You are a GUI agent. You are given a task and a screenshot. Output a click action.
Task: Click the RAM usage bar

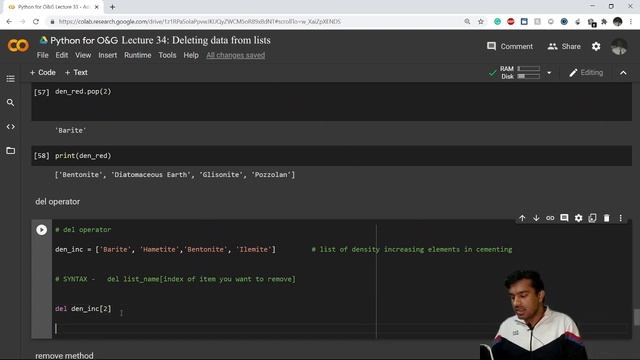[x=529, y=69]
